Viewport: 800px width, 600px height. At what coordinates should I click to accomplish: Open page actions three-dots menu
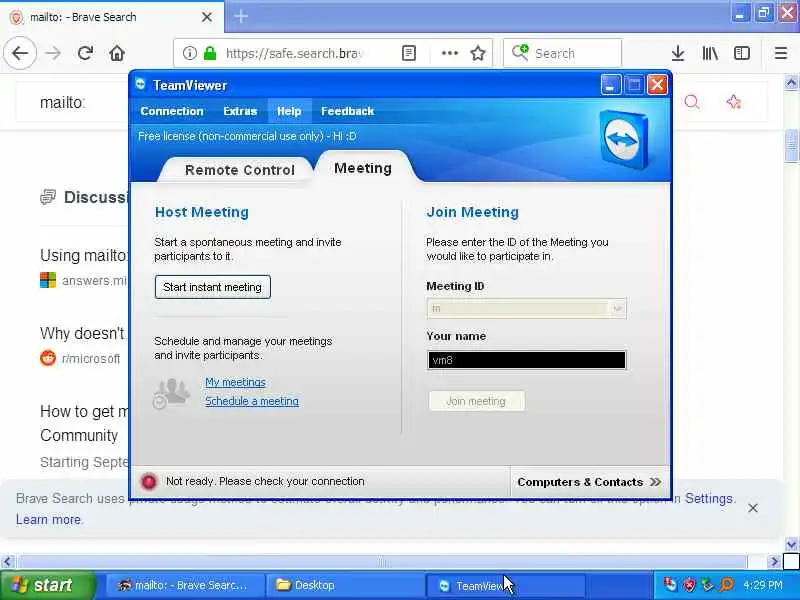click(x=449, y=53)
